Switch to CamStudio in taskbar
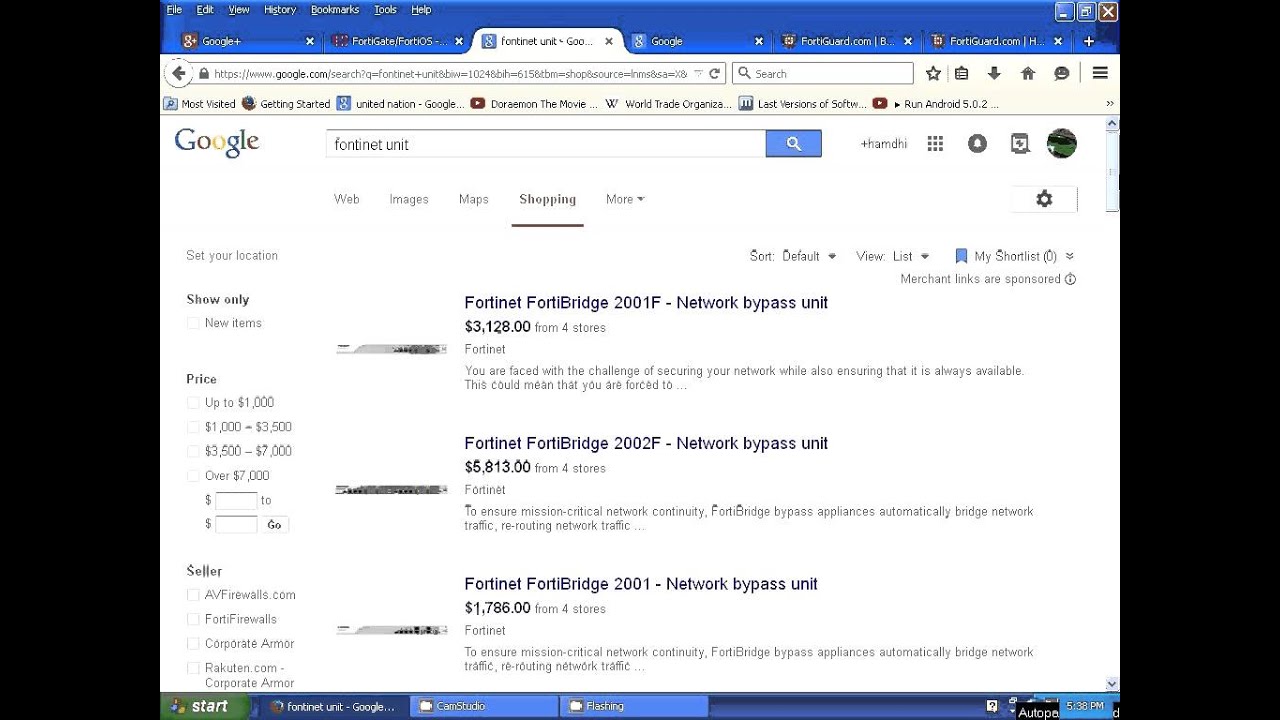1280x720 pixels. tap(485, 706)
